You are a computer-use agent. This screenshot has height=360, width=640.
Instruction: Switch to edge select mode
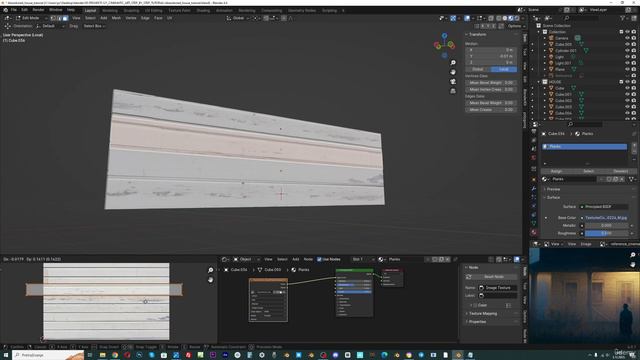[59, 18]
